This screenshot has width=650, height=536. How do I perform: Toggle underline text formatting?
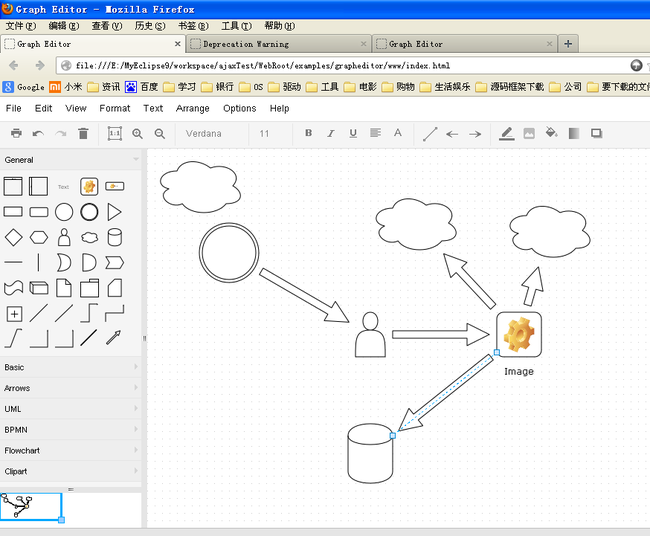click(353, 133)
